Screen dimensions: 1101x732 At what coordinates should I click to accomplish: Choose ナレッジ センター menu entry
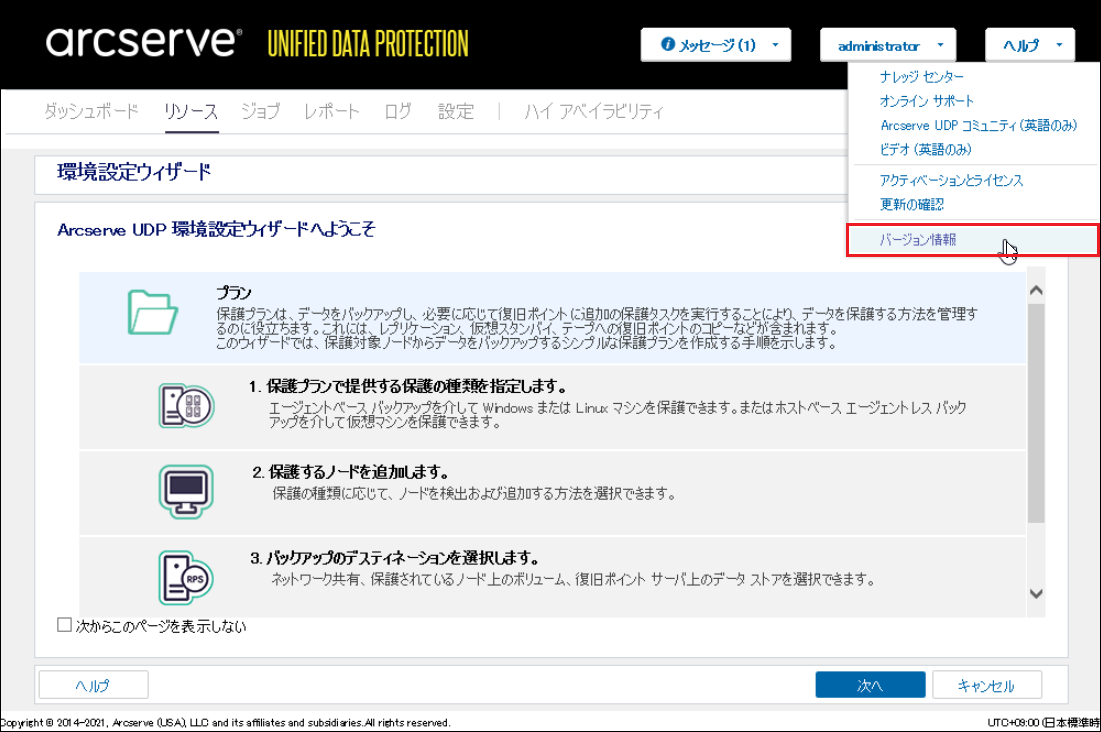point(921,77)
